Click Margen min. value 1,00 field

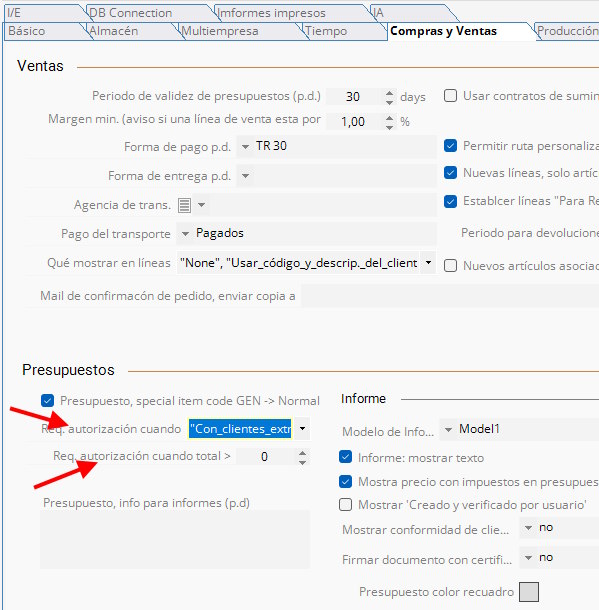point(354,122)
